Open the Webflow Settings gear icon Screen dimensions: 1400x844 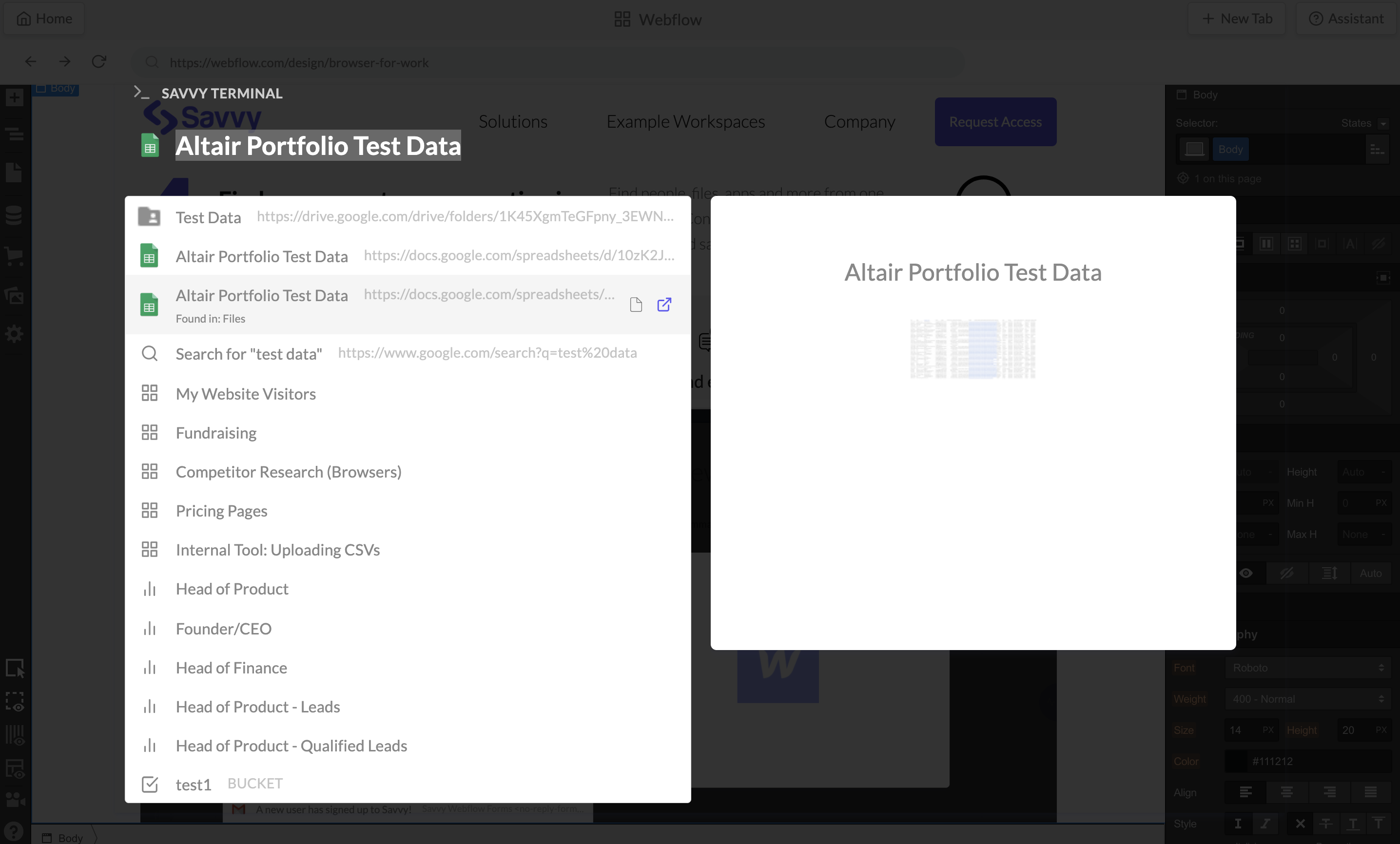(x=14, y=333)
